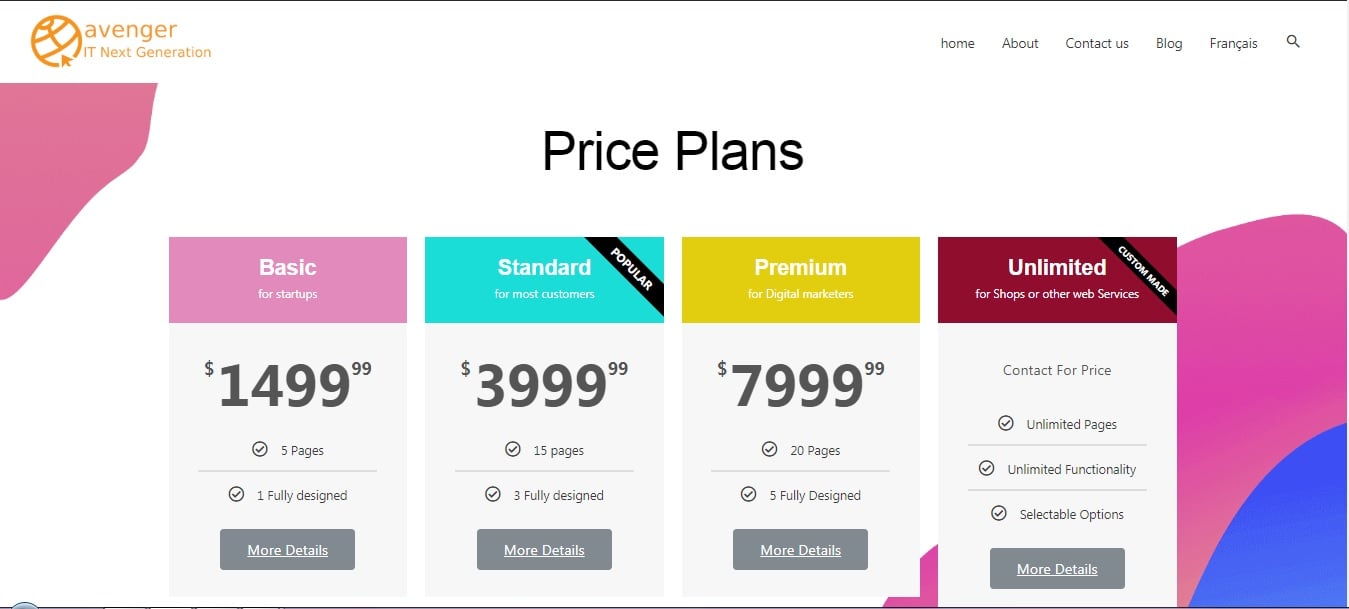Click the yellow Premium plan header
Viewport: 1349px width, 609px height.
(800, 280)
